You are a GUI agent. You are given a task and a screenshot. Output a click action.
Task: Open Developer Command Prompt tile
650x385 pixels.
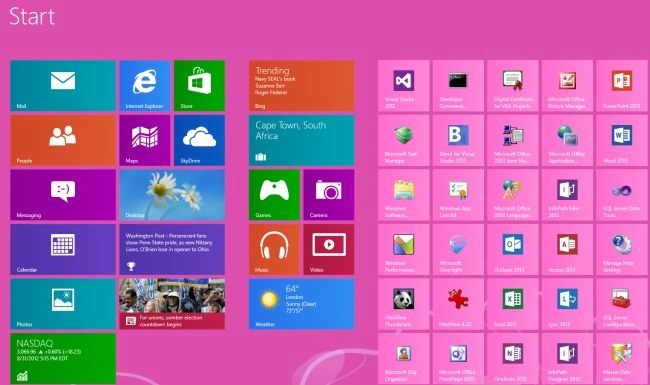pos(458,86)
